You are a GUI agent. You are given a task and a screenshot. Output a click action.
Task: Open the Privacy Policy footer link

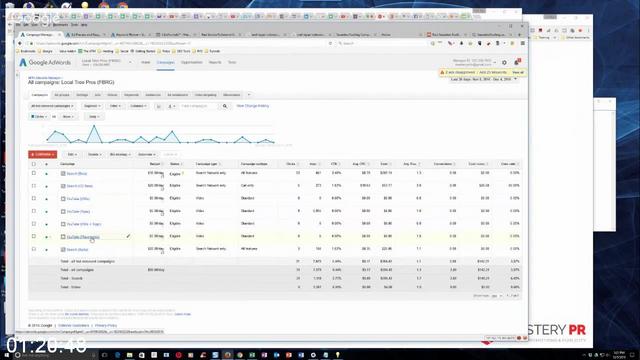click(106, 326)
